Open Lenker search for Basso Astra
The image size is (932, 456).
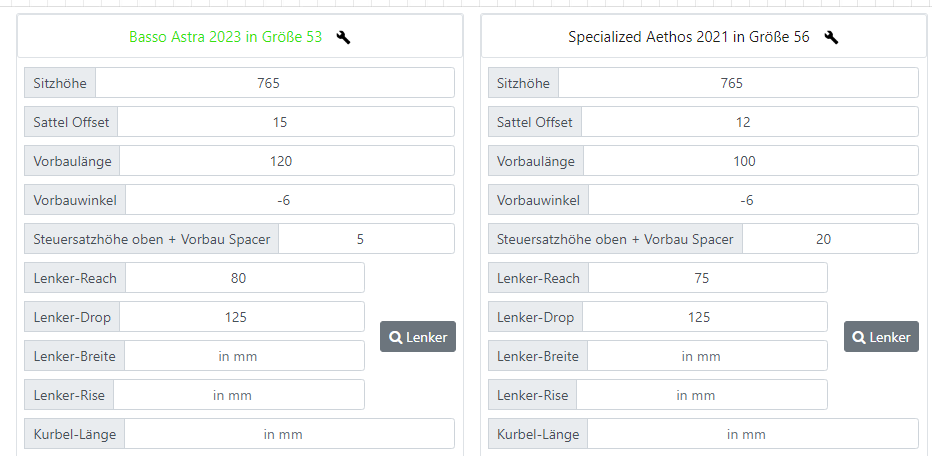(x=418, y=337)
